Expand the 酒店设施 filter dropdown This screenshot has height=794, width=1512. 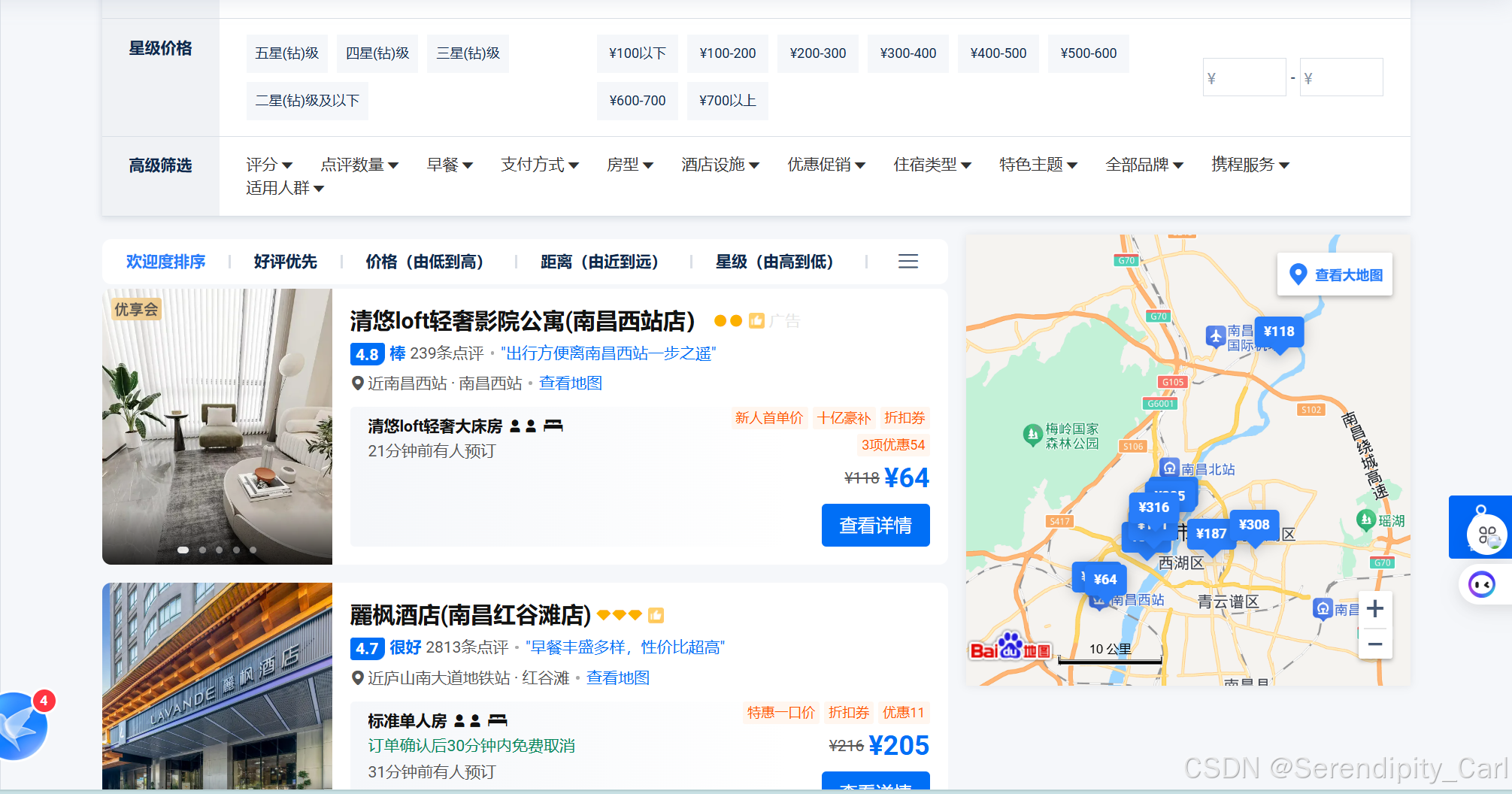click(x=720, y=165)
